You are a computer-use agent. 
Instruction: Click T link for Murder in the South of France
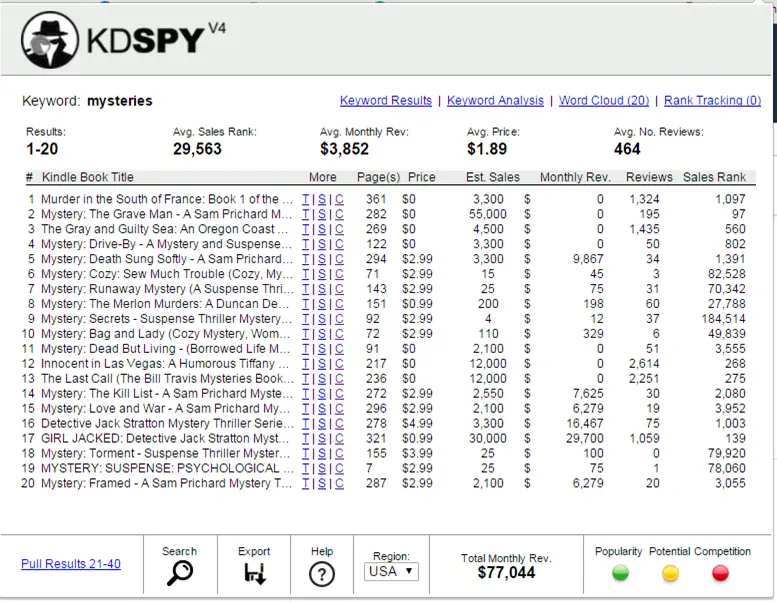click(305, 199)
